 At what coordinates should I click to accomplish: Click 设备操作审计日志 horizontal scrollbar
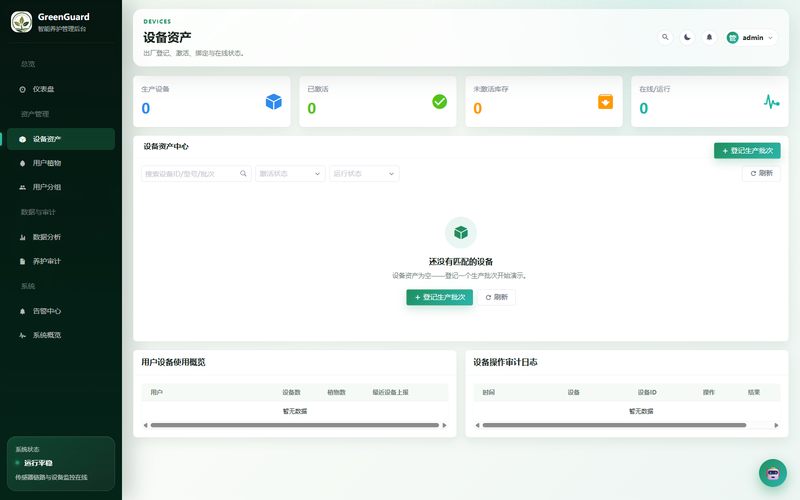pos(614,425)
